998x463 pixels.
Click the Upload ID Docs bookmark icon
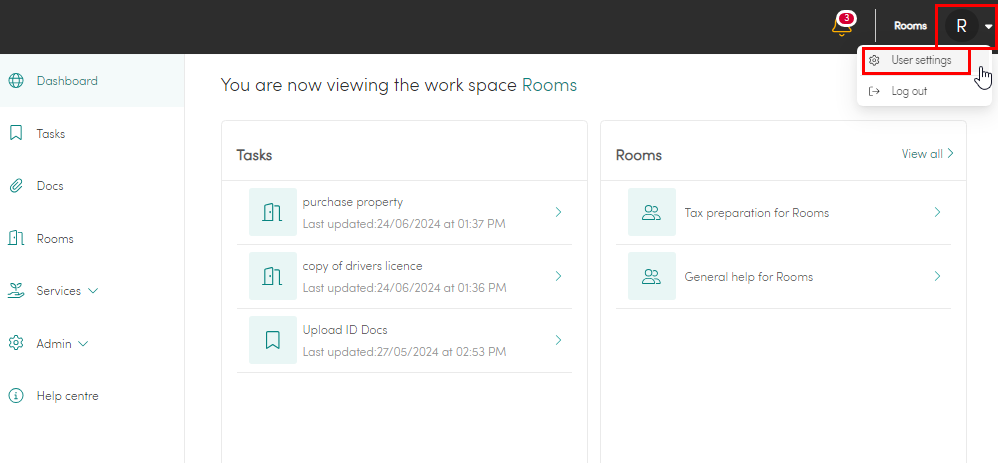(272, 340)
